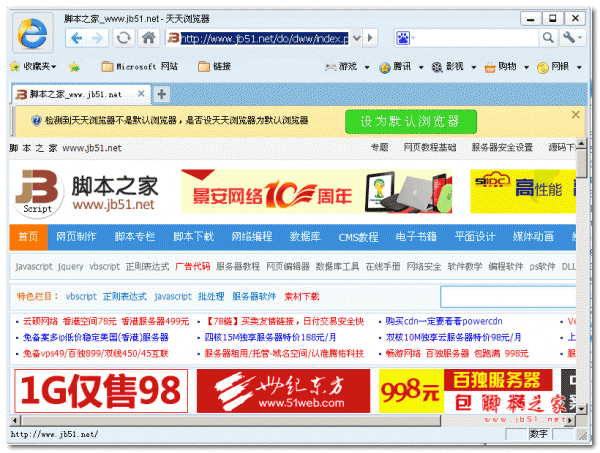
Task: Click the 景安网络10周年 banner
Action: [317, 191]
